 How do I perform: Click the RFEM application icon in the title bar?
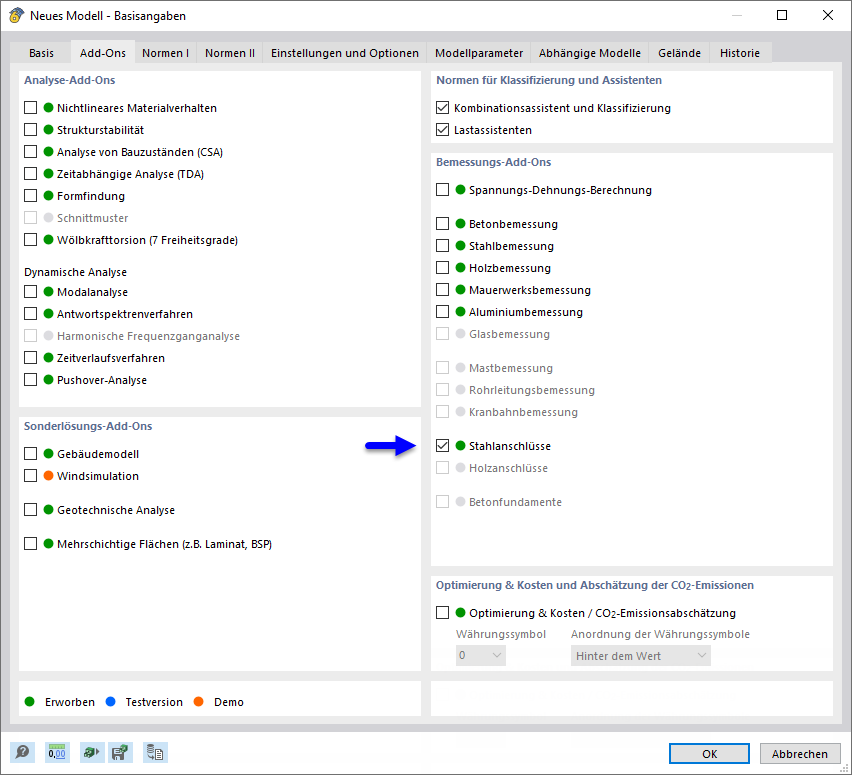click(x=14, y=16)
